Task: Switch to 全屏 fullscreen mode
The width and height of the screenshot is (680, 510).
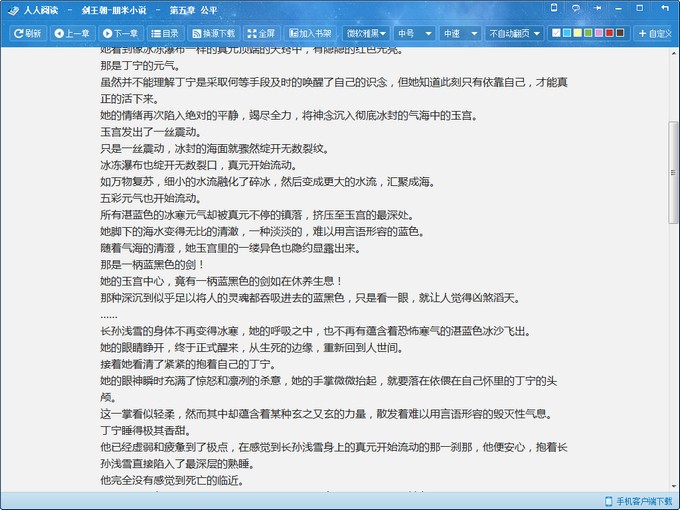Action: pyautogui.click(x=261, y=33)
